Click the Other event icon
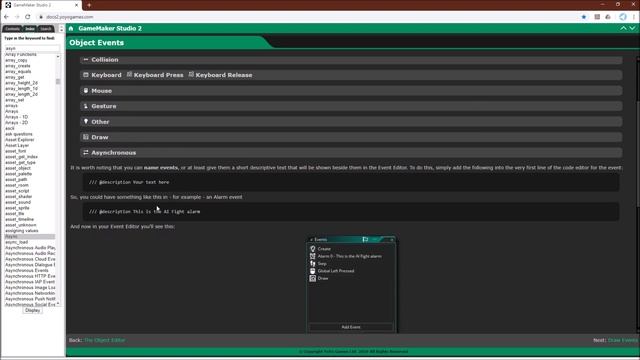 [x=86, y=121]
